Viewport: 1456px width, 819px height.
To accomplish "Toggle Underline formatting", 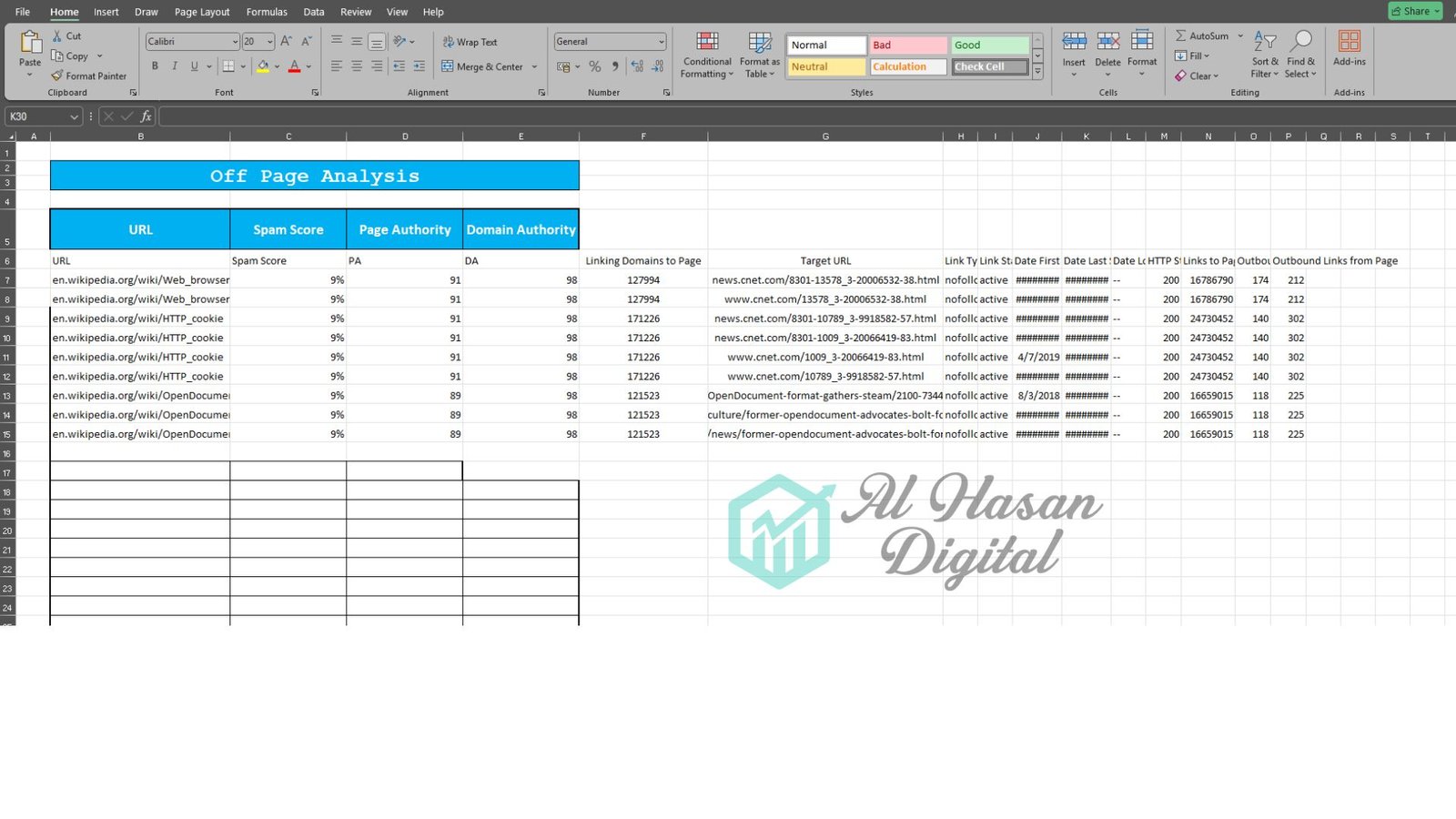I will coord(194,66).
